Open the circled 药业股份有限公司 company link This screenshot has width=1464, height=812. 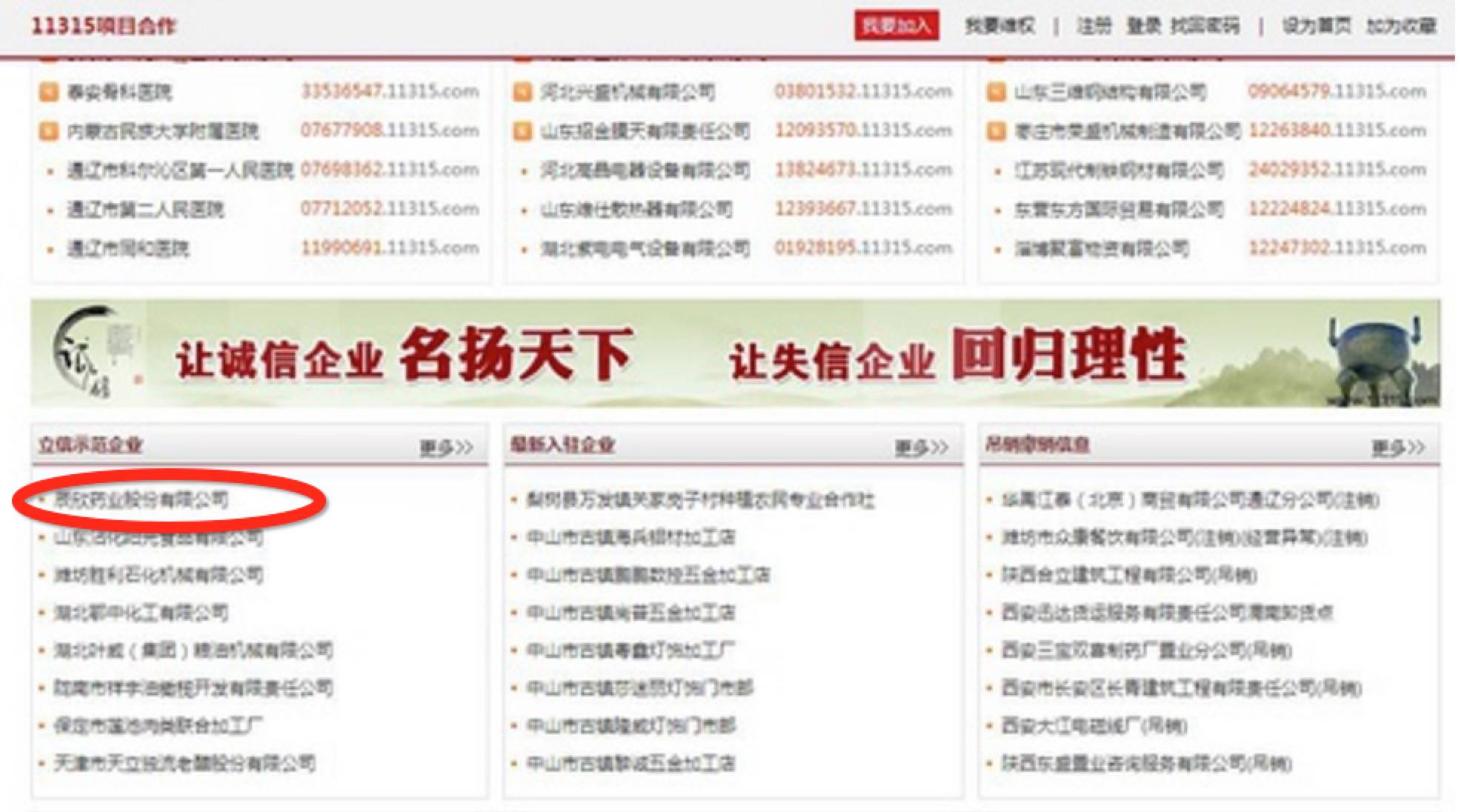(x=141, y=500)
